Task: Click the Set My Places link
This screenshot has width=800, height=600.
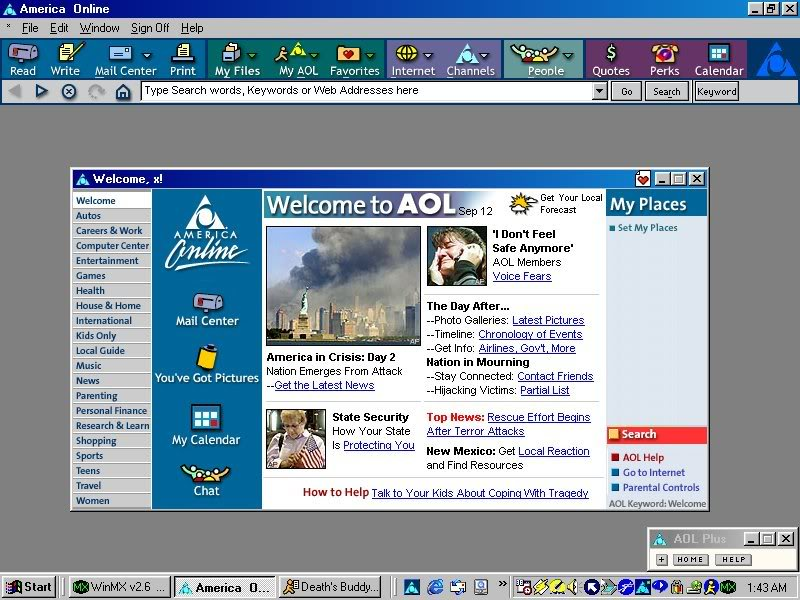Action: 647,228
